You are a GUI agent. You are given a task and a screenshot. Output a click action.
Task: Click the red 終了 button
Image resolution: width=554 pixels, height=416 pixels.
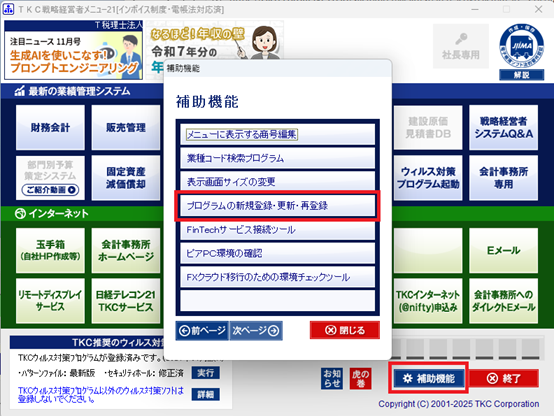point(504,379)
